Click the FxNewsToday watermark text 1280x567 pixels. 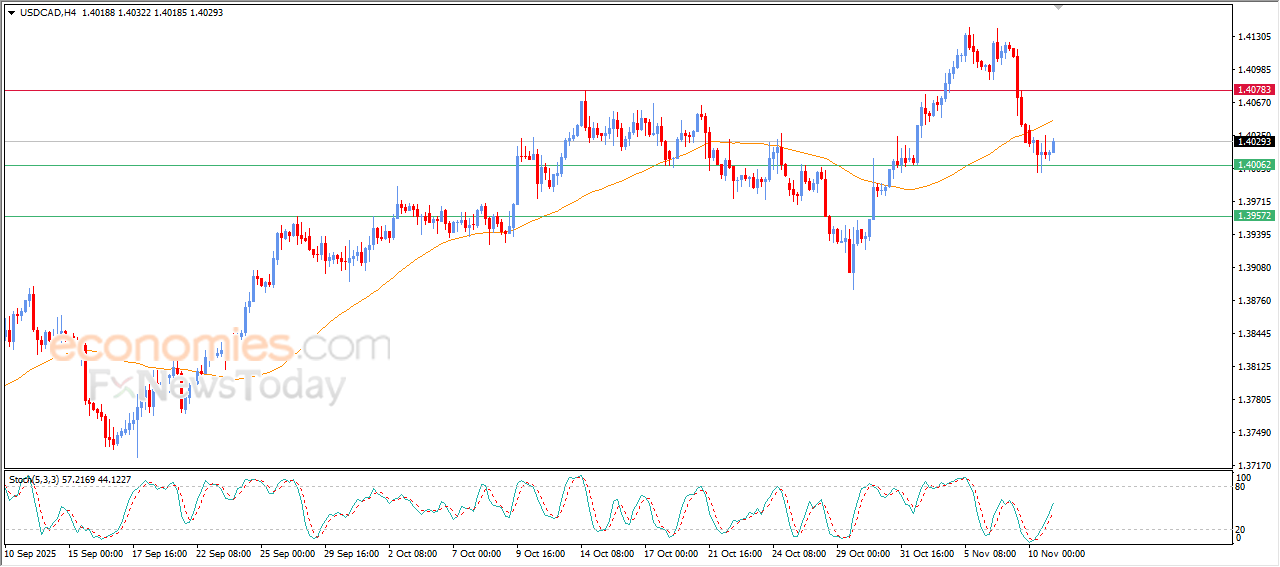(x=215, y=386)
